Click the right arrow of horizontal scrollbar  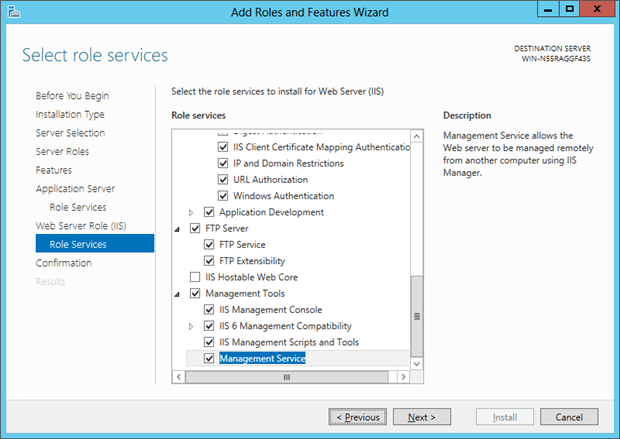point(403,377)
